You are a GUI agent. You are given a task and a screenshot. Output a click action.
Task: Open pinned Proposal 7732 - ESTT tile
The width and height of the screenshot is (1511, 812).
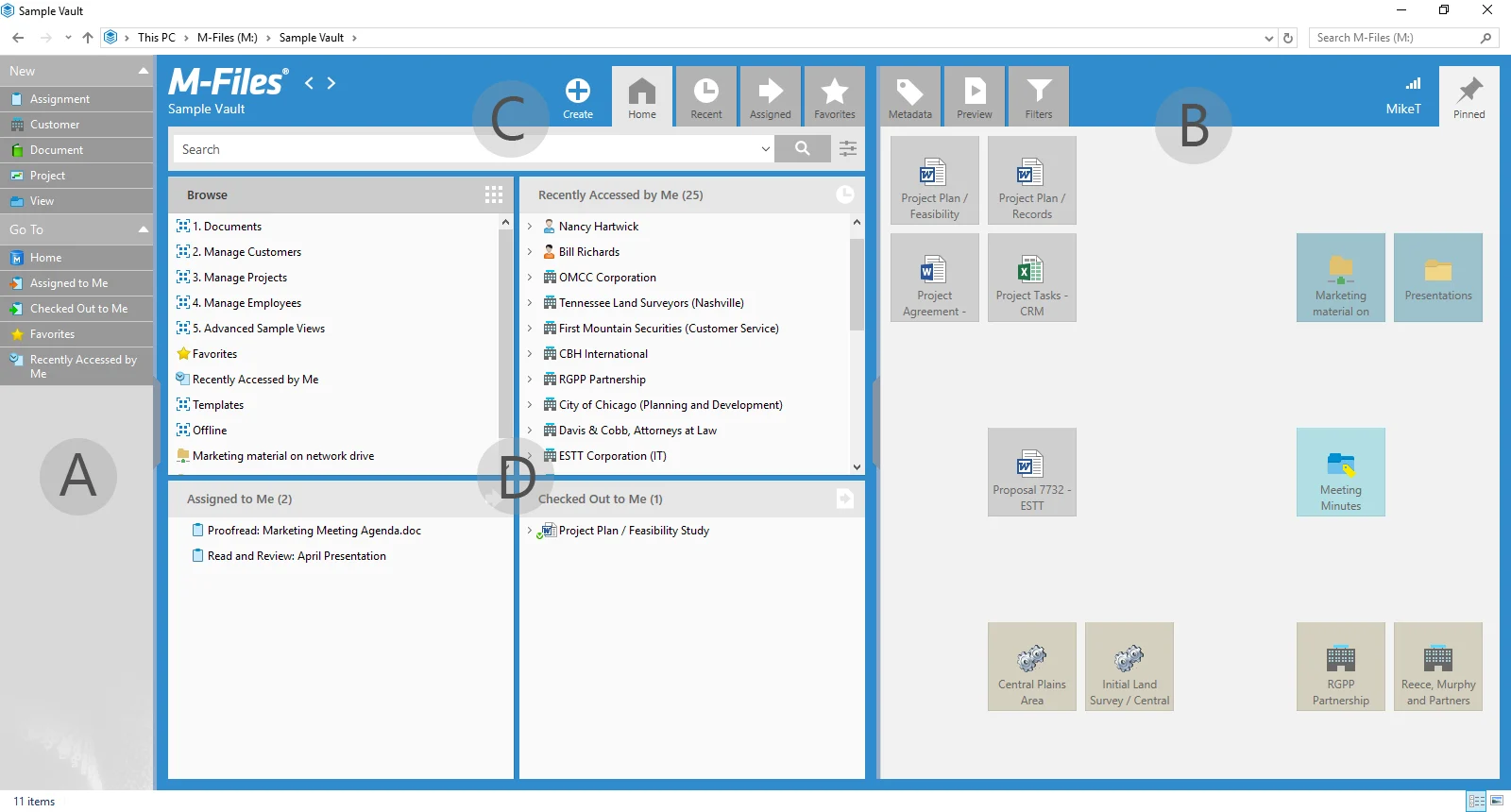point(1032,472)
